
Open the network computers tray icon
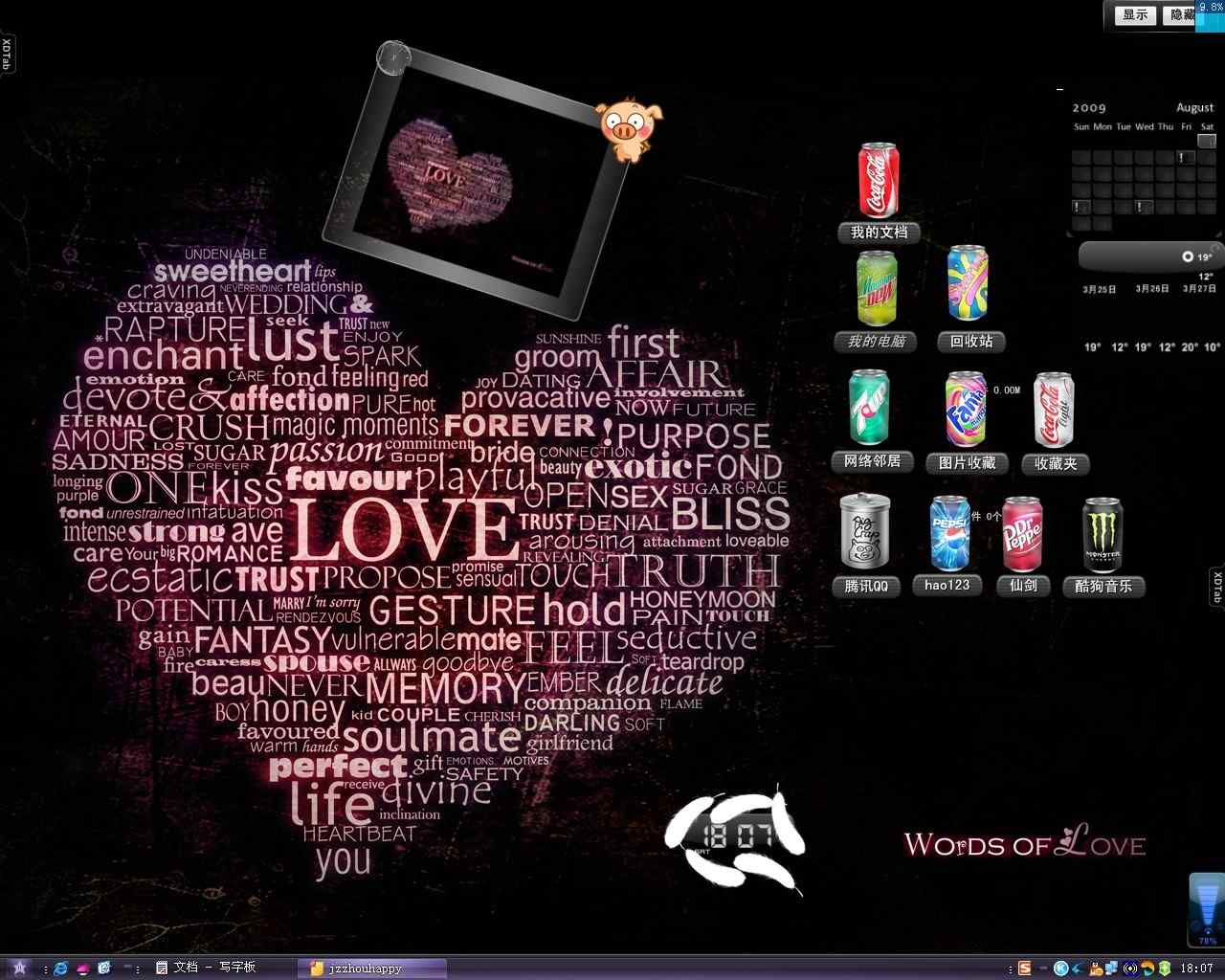coord(1112,969)
